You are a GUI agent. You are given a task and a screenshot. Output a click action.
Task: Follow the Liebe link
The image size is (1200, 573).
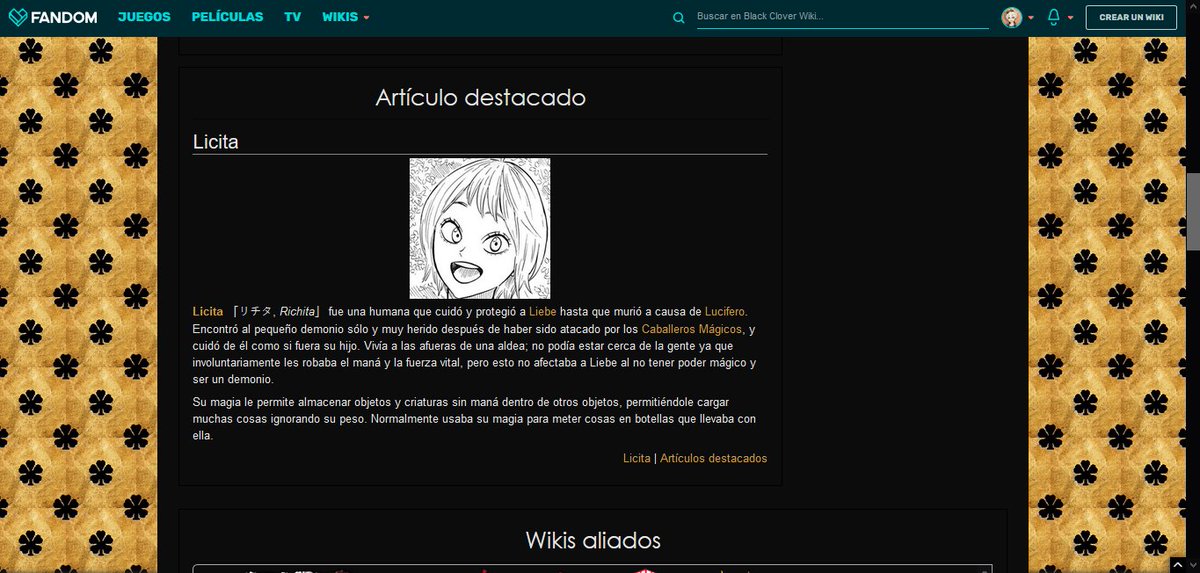coord(542,312)
